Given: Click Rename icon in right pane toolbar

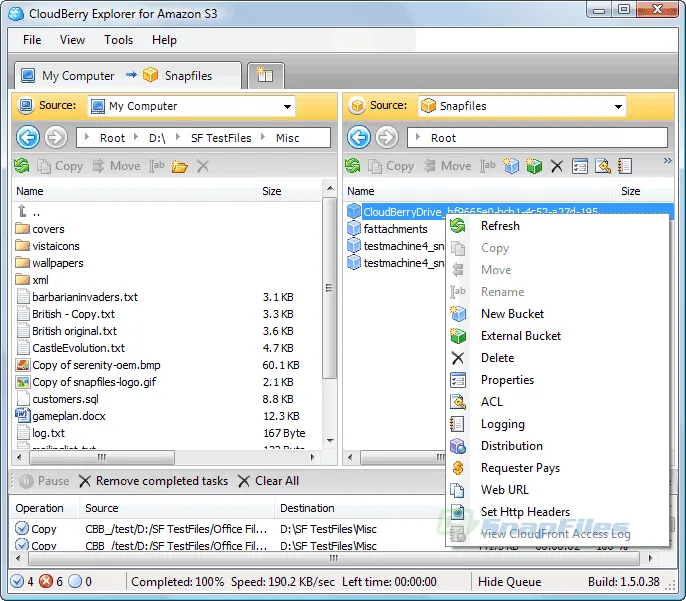Looking at the screenshot, I should pos(488,166).
